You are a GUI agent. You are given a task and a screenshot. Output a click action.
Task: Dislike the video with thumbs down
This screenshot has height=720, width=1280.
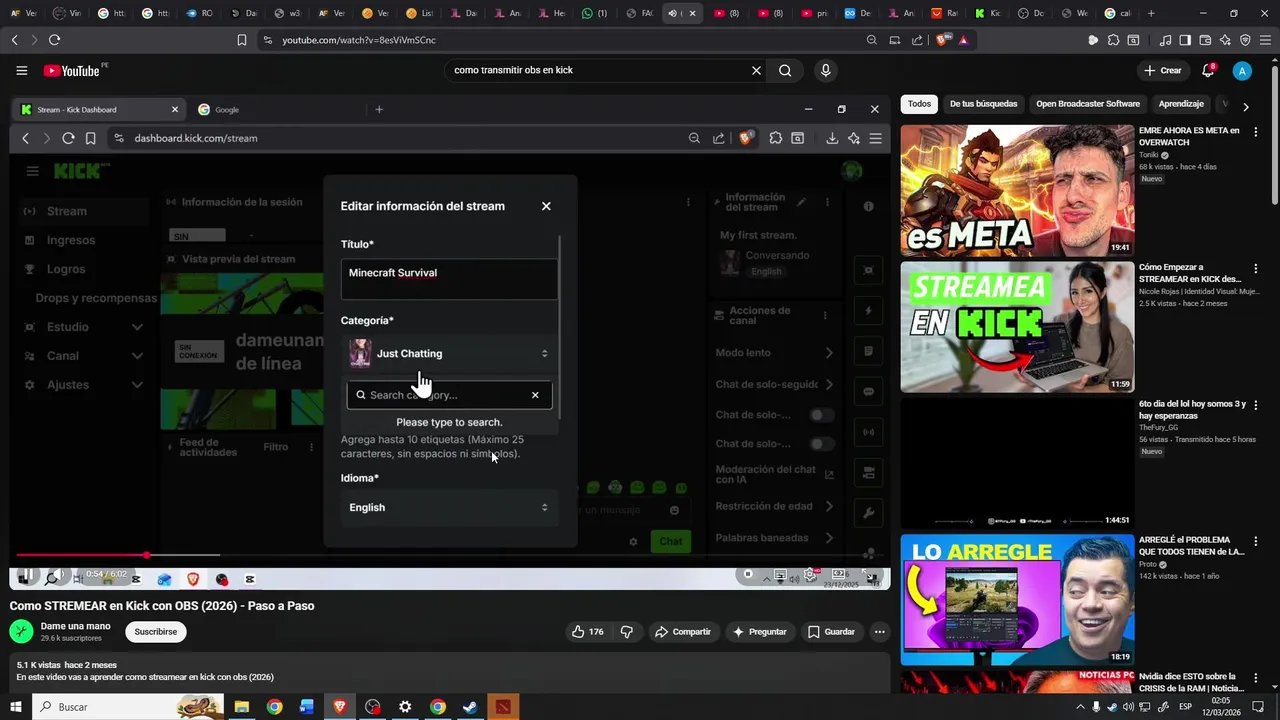tap(627, 632)
